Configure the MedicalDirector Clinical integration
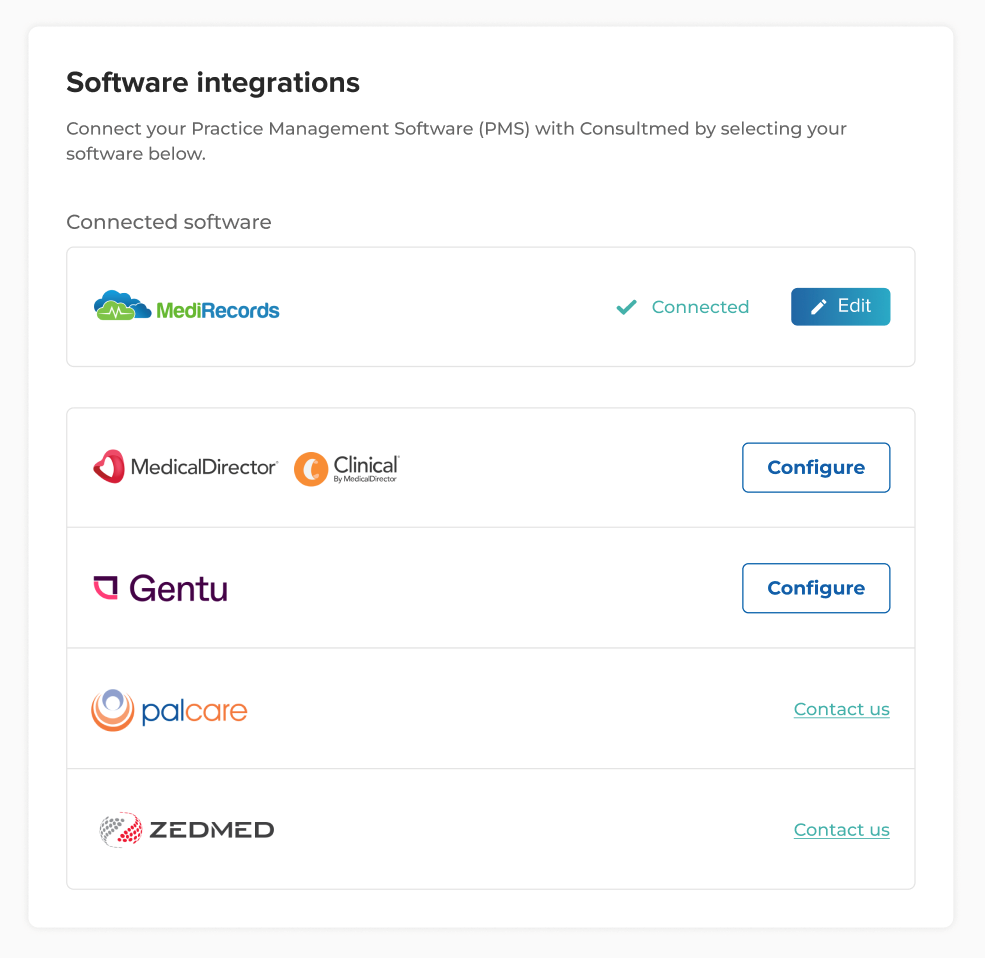 tap(816, 467)
